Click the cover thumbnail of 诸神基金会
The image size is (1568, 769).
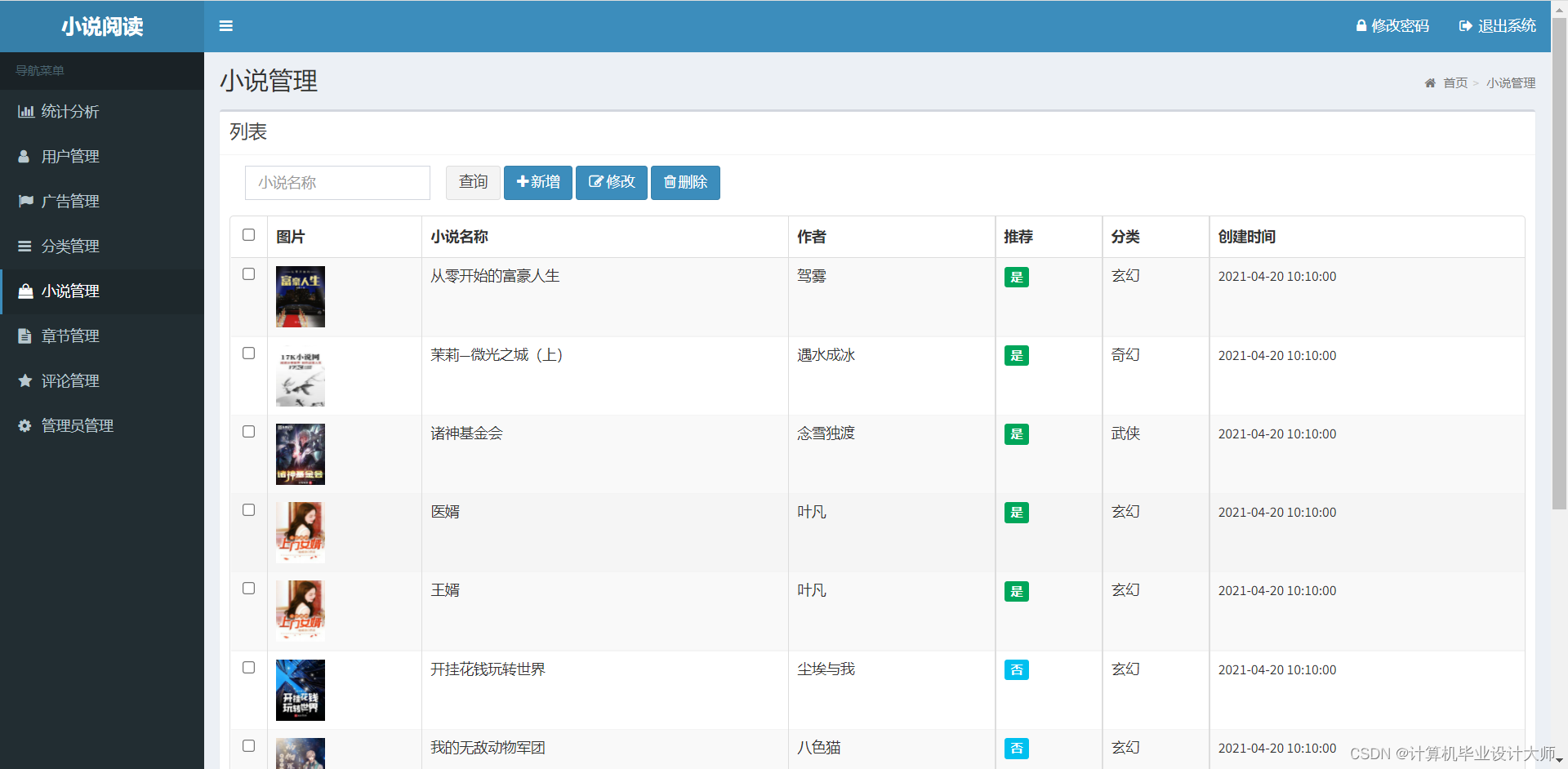click(x=301, y=455)
